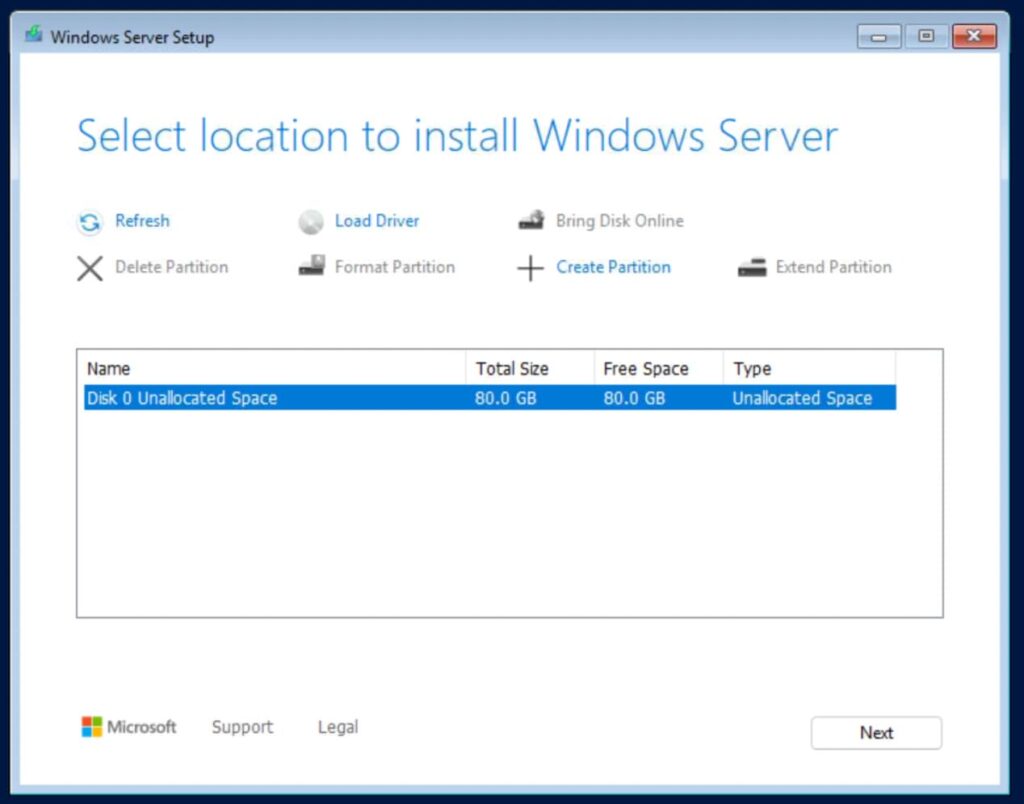The height and width of the screenshot is (804, 1024).
Task: Click the Windows Server Setup title bar icon
Action: point(34,36)
